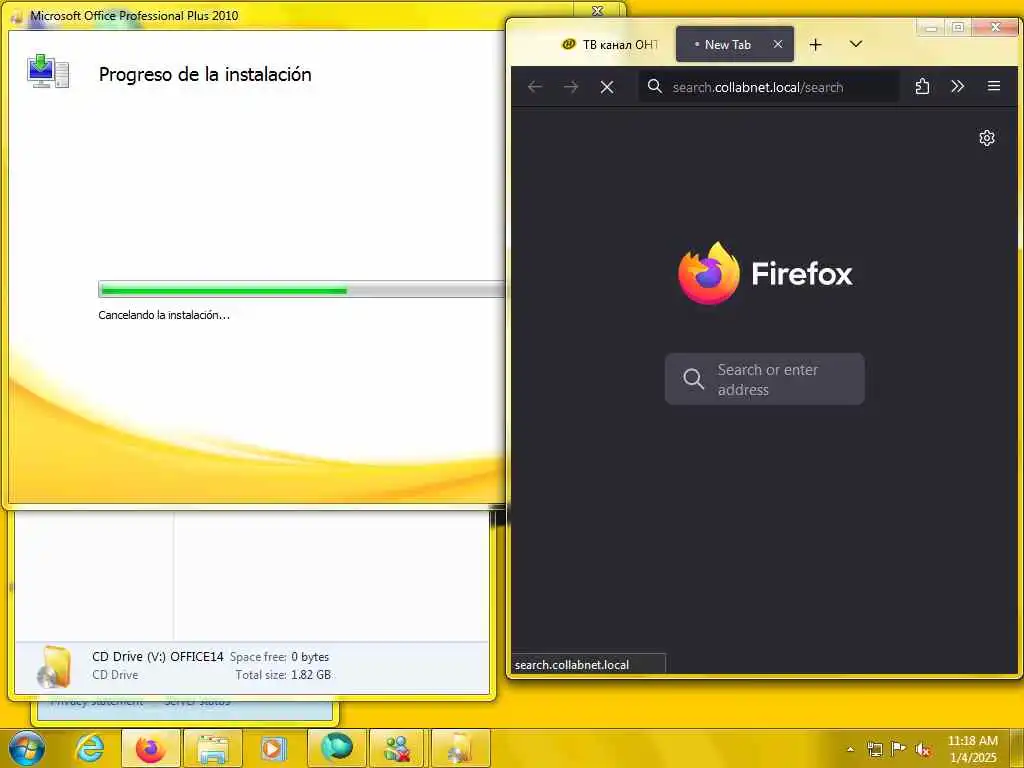Click the Space free 0 bytes text
The height and width of the screenshot is (768, 1024).
tap(279, 656)
